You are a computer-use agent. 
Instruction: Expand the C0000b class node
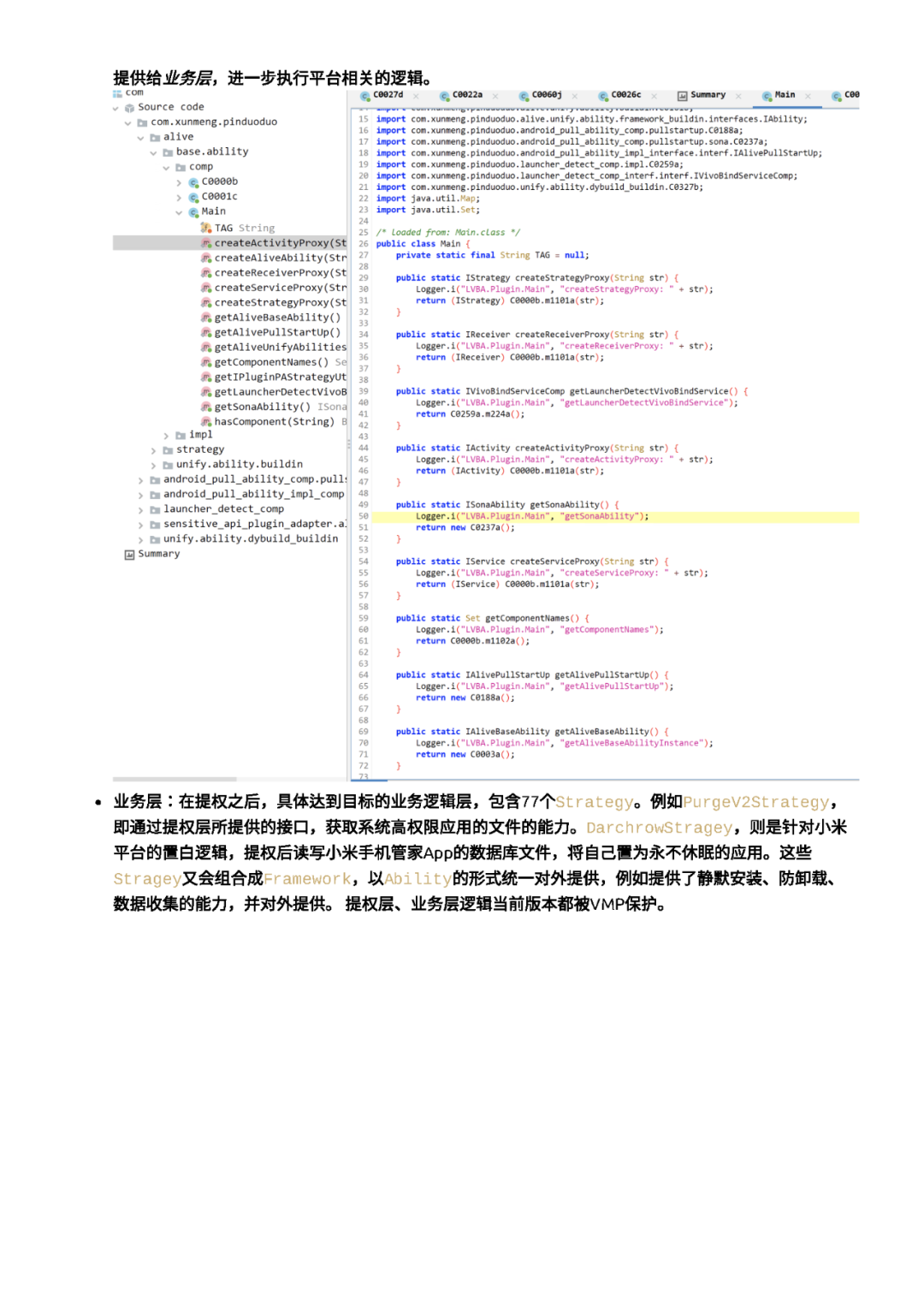click(x=179, y=182)
